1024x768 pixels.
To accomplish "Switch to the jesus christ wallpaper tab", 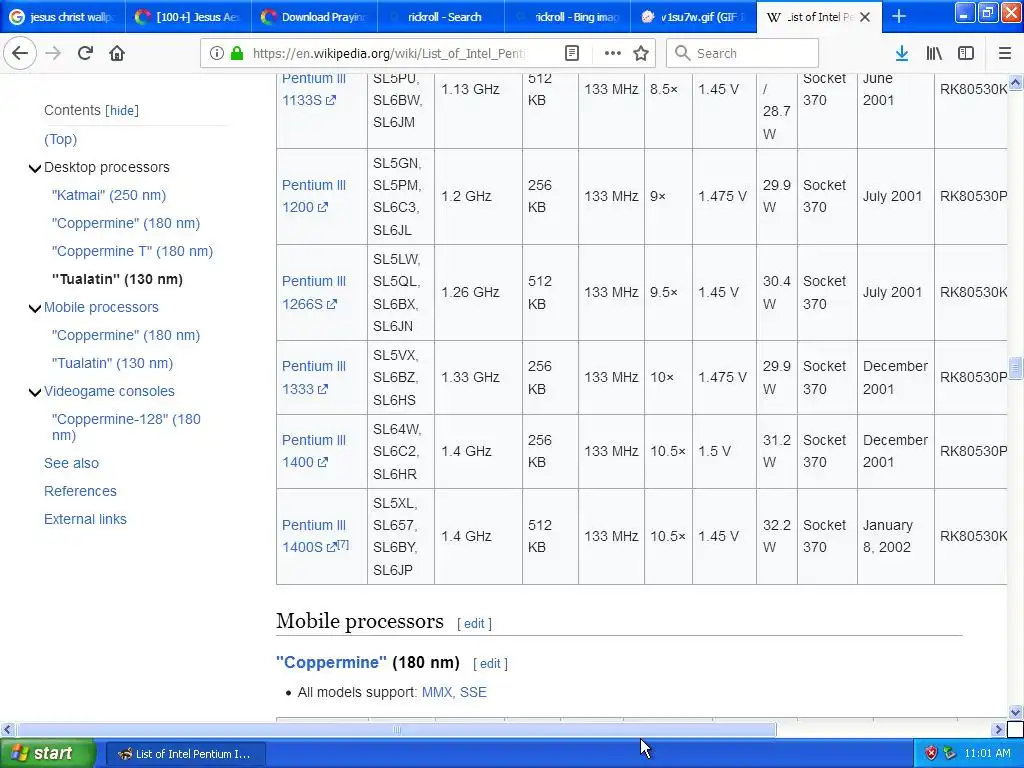I will 63,17.
